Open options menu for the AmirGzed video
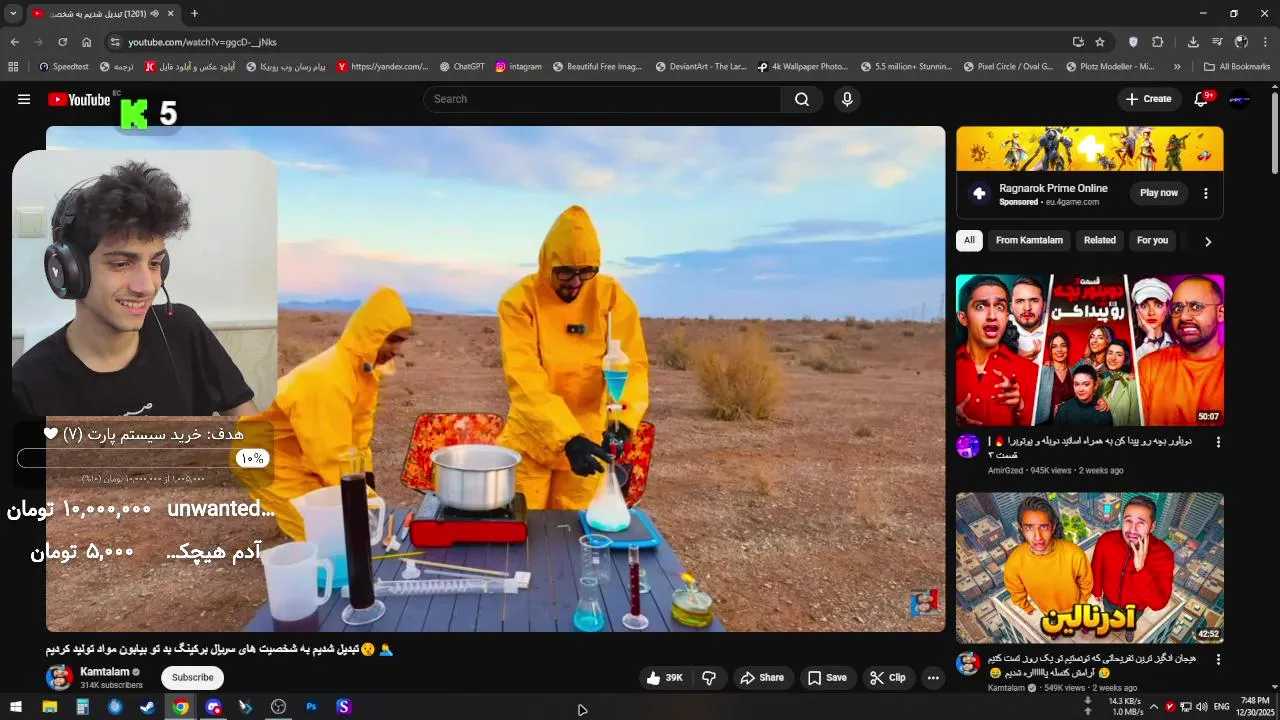Screen dimensions: 1280x720 (1218, 441)
